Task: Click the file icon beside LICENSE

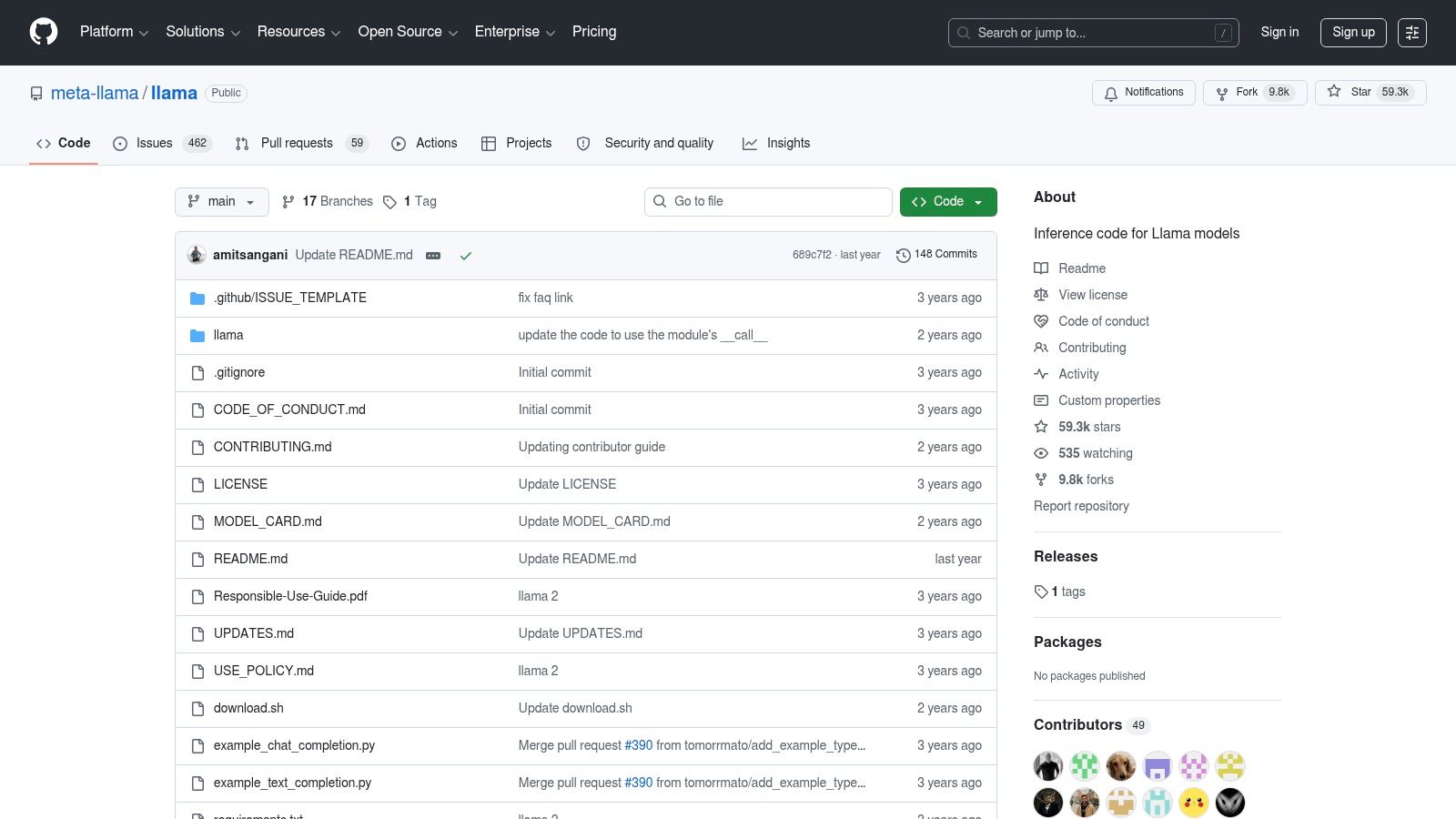Action: click(x=197, y=485)
